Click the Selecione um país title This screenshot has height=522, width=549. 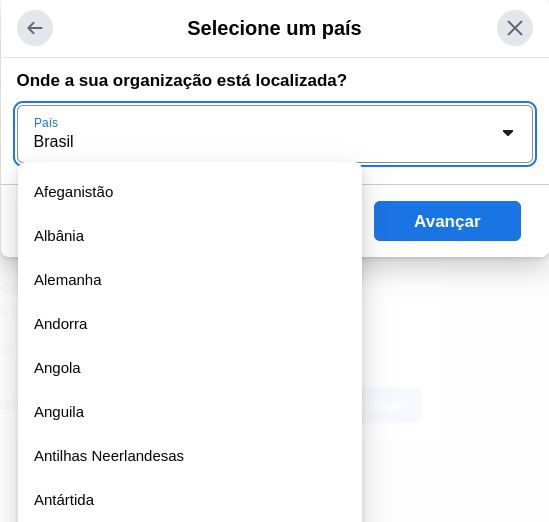coord(274,28)
